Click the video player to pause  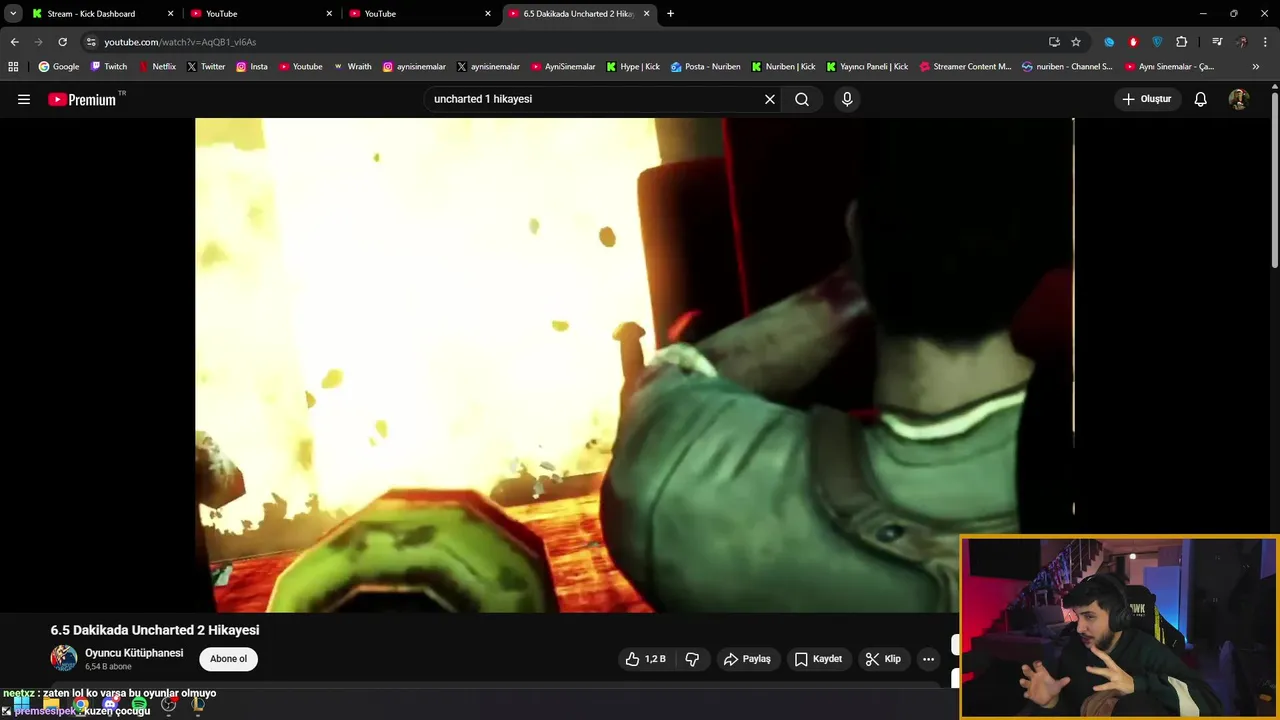(634, 365)
